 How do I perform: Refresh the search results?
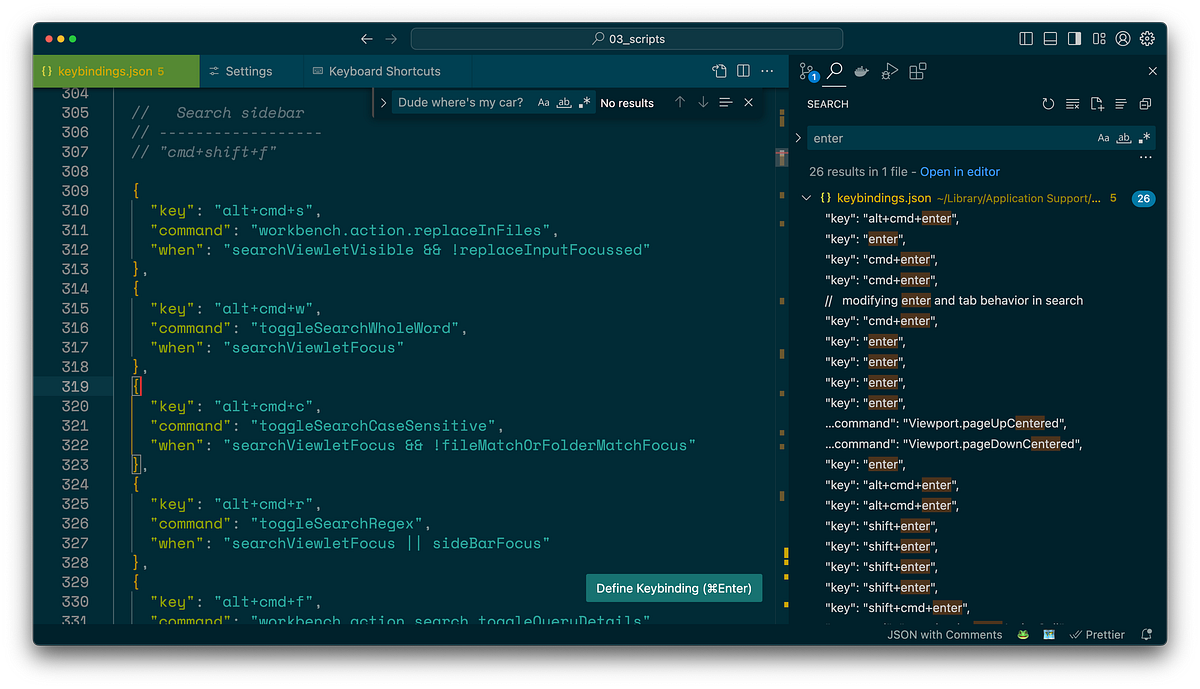1048,103
